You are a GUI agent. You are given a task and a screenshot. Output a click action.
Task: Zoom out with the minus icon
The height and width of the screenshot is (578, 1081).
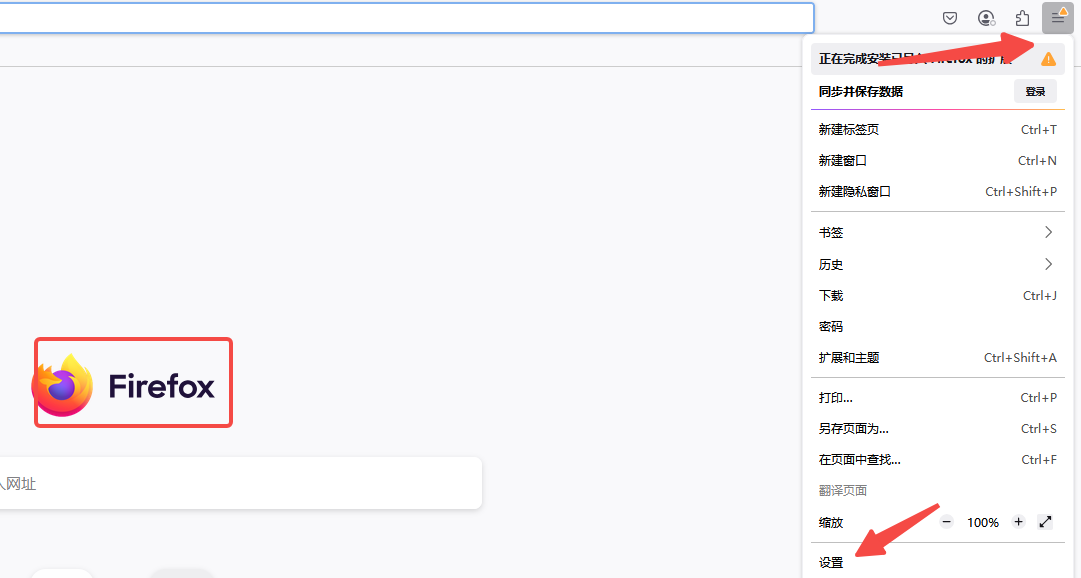(947, 522)
